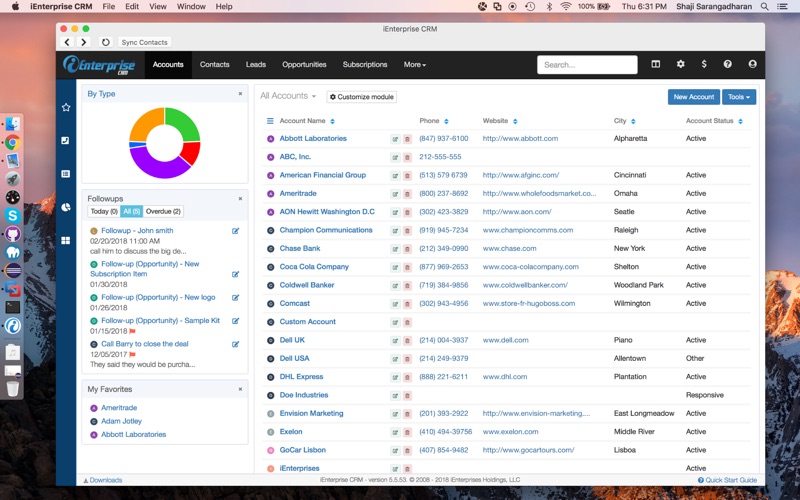Open the iEnterprise logo in navbar
800x500 pixels.
[99, 65]
